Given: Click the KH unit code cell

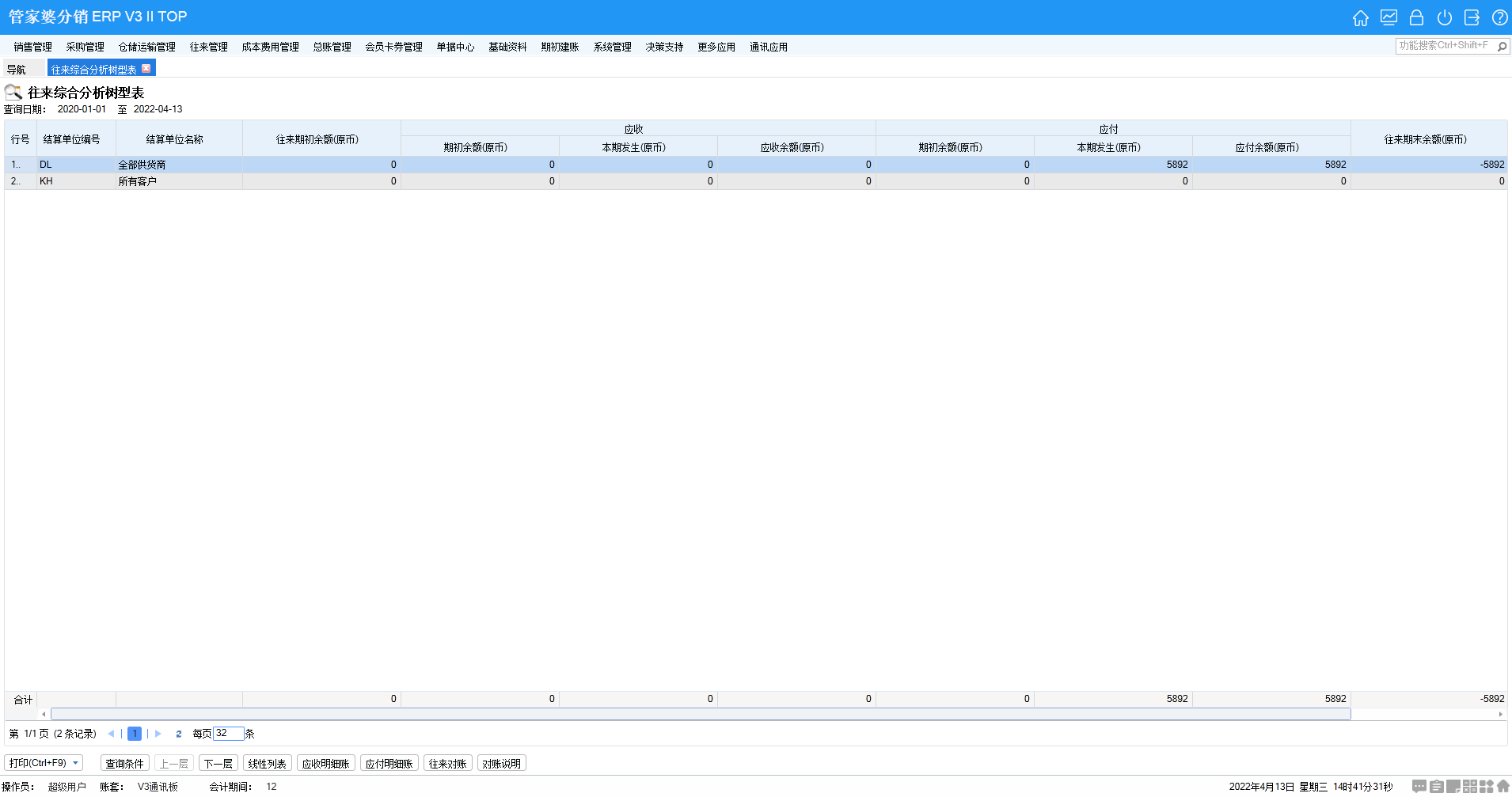Looking at the screenshot, I should pos(76,181).
